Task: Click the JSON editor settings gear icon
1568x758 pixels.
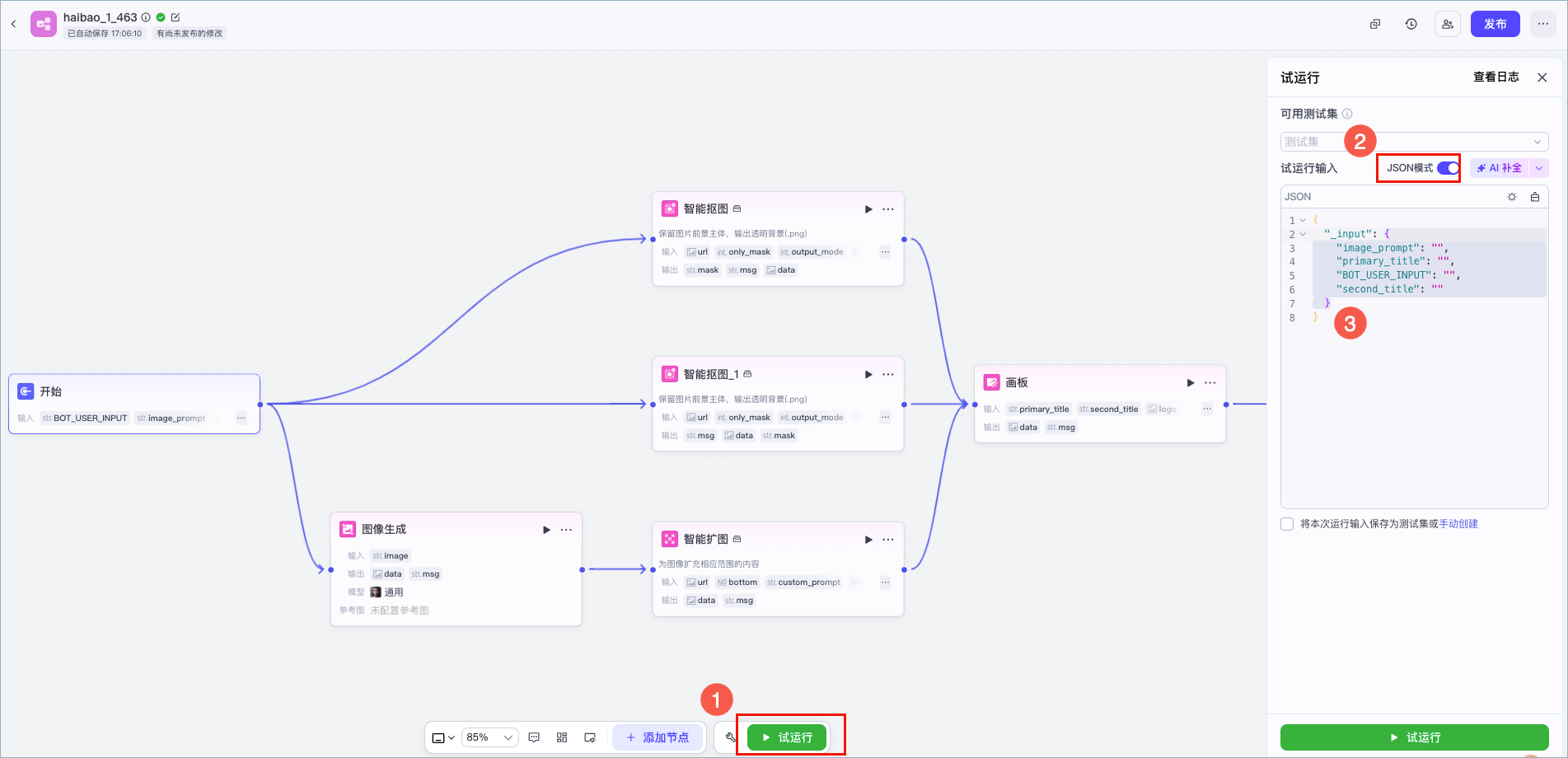Action: (1512, 197)
